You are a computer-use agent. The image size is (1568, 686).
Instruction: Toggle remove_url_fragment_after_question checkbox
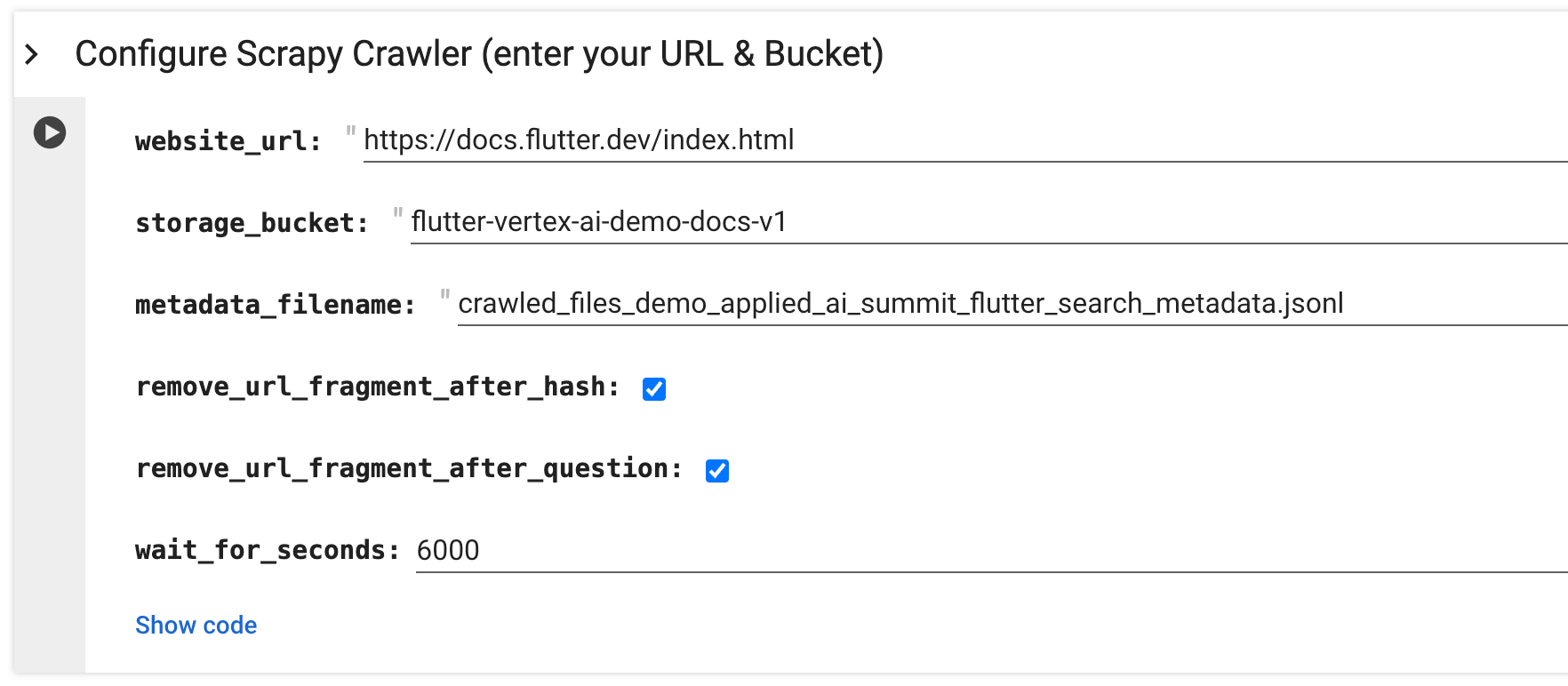tap(717, 470)
